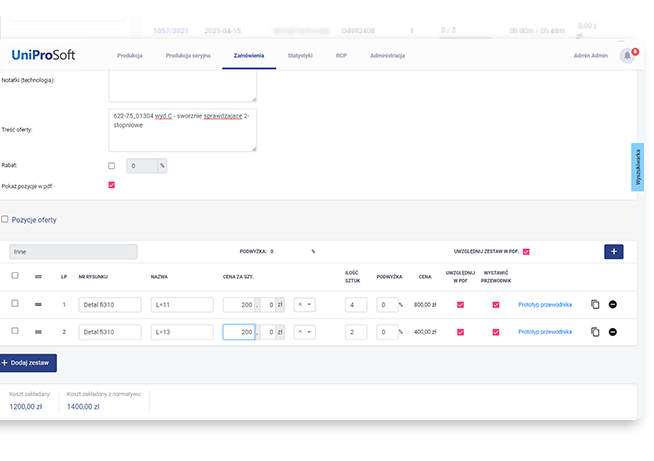Image resolution: width=654 pixels, height=461 pixels.
Task: Click the notification bell icon
Action: coord(627,56)
